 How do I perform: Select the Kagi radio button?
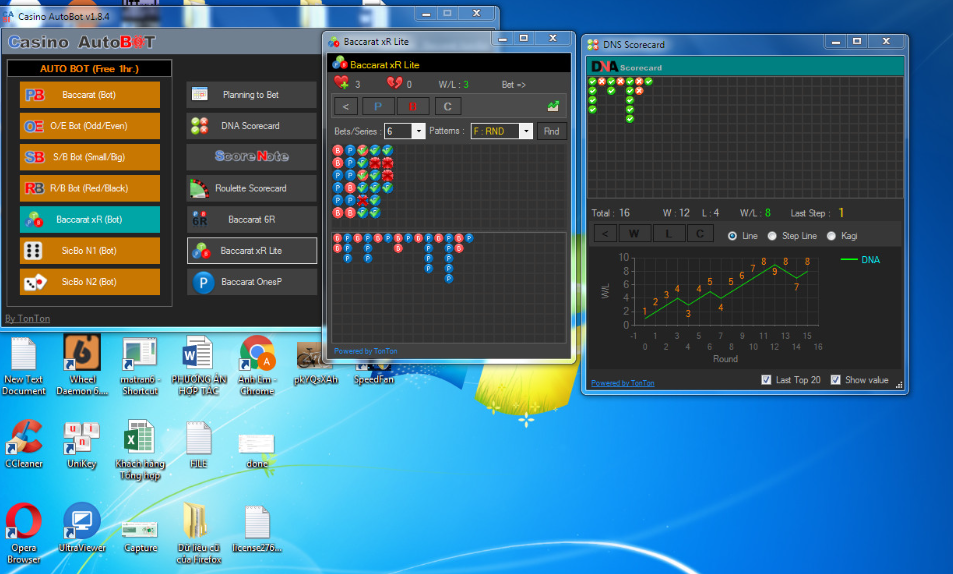831,236
